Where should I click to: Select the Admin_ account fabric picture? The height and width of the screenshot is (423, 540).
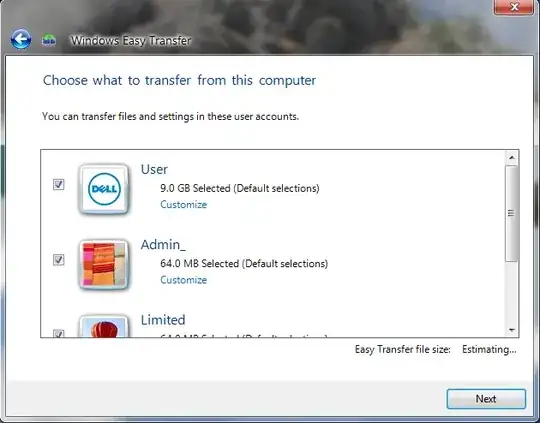pos(104,264)
